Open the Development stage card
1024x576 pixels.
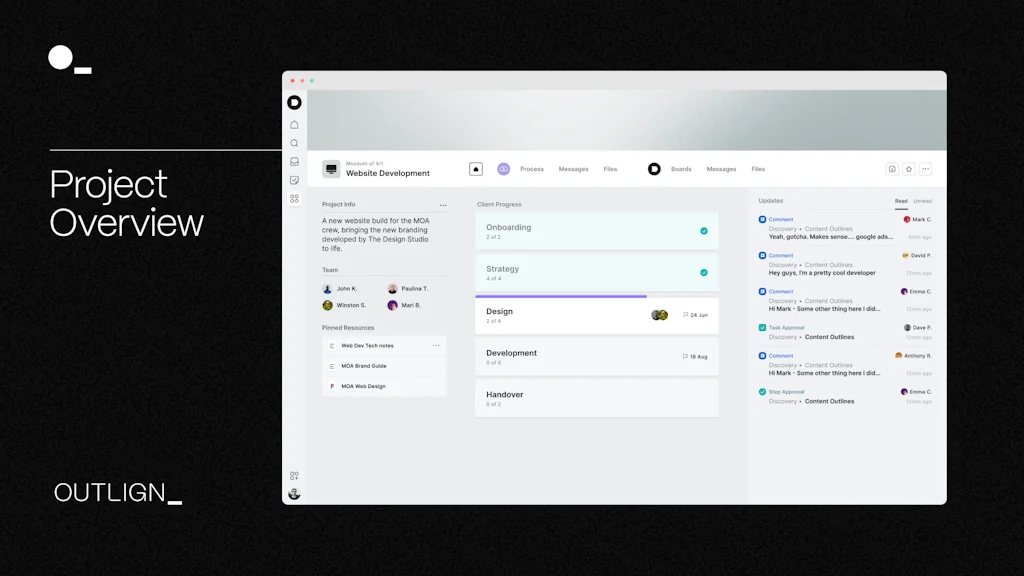point(596,356)
